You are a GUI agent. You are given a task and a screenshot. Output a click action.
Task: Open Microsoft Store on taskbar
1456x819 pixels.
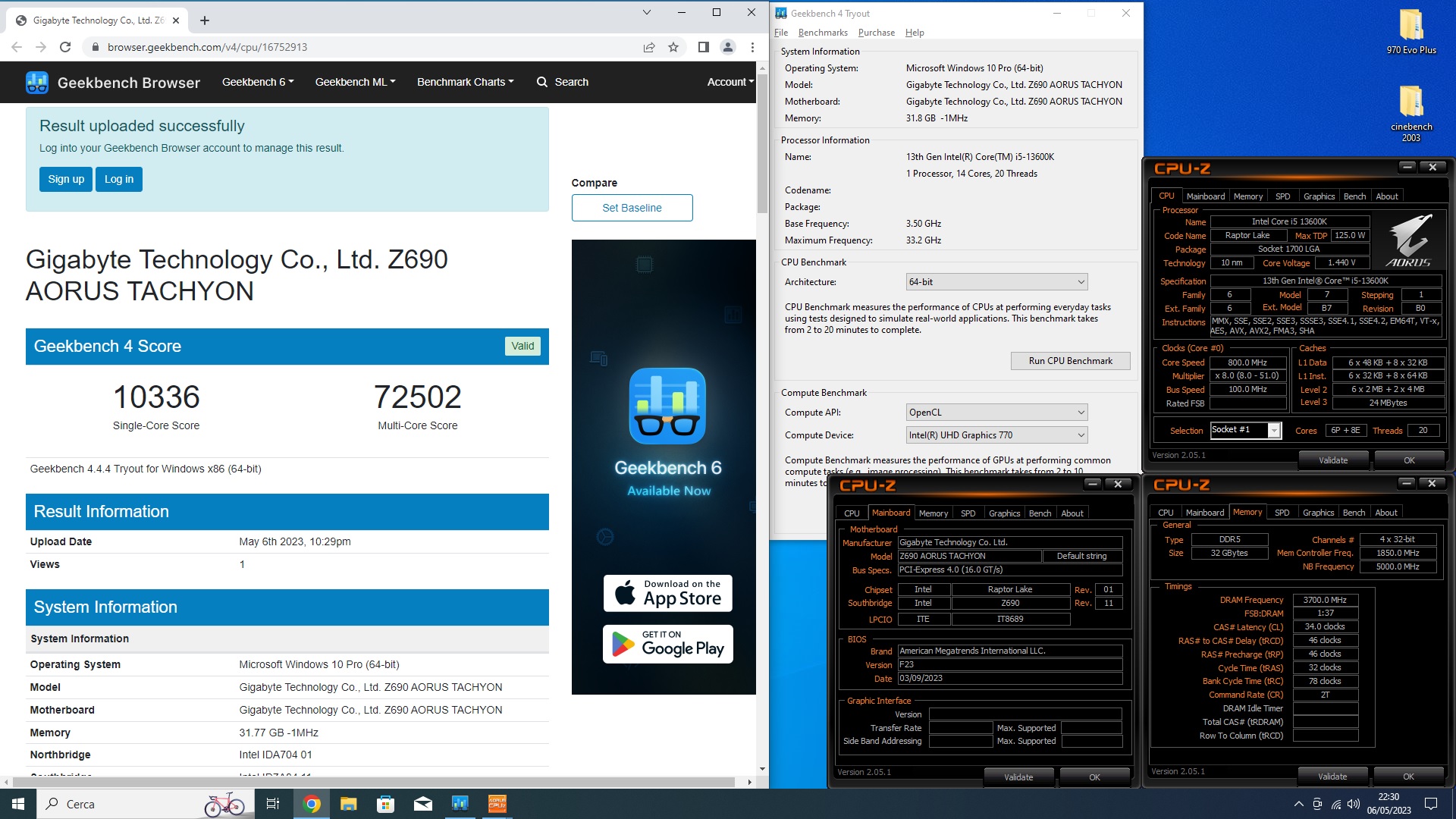click(385, 804)
